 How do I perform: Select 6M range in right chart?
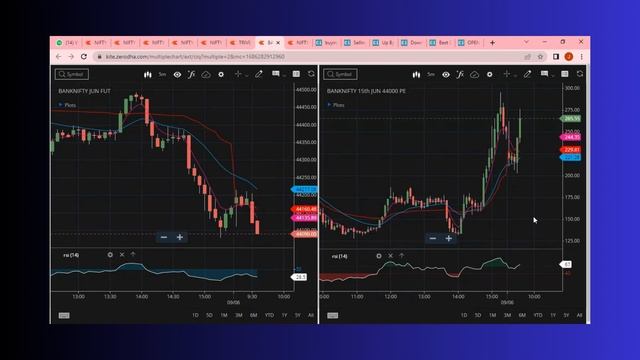click(522, 315)
